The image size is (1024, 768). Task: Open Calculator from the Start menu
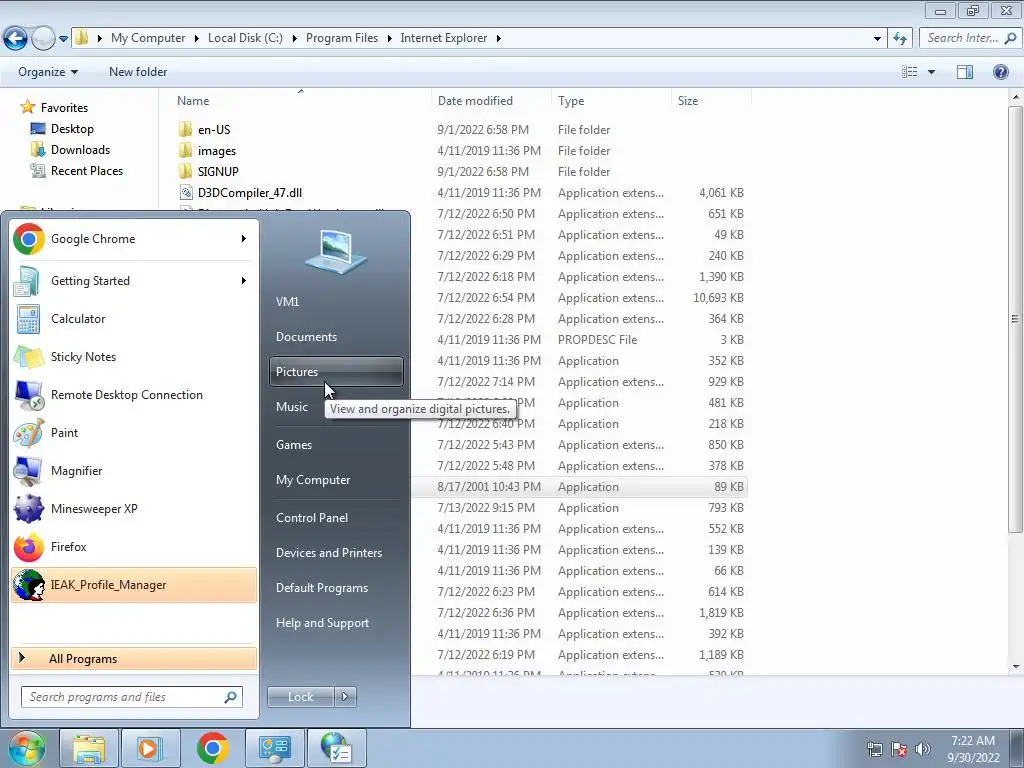coord(134,319)
